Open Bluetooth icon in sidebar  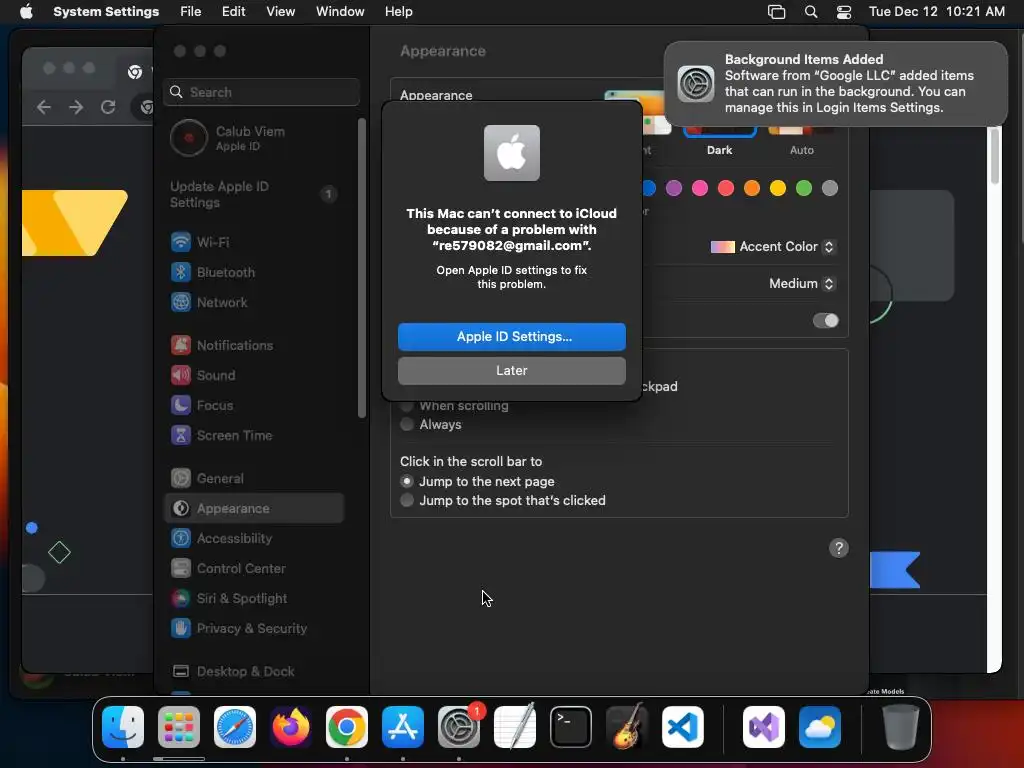(x=181, y=272)
